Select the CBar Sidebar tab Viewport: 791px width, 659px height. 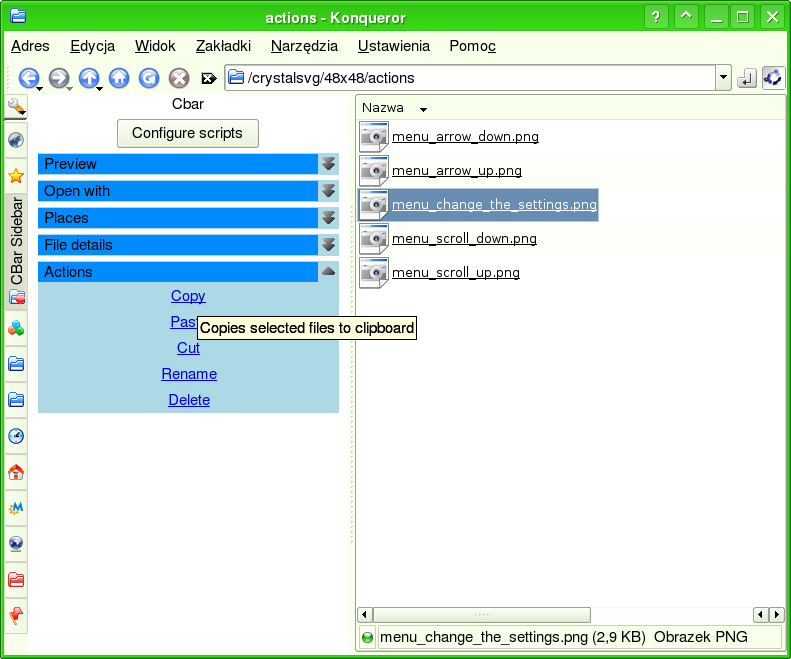coord(16,251)
